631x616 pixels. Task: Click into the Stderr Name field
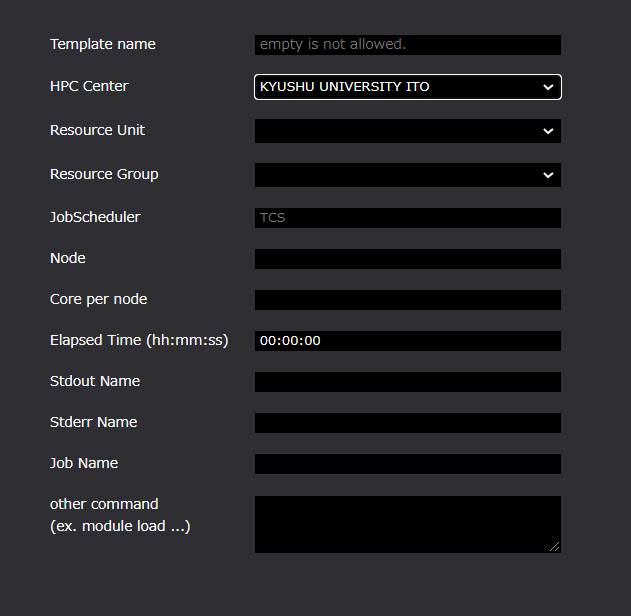[x=407, y=423]
